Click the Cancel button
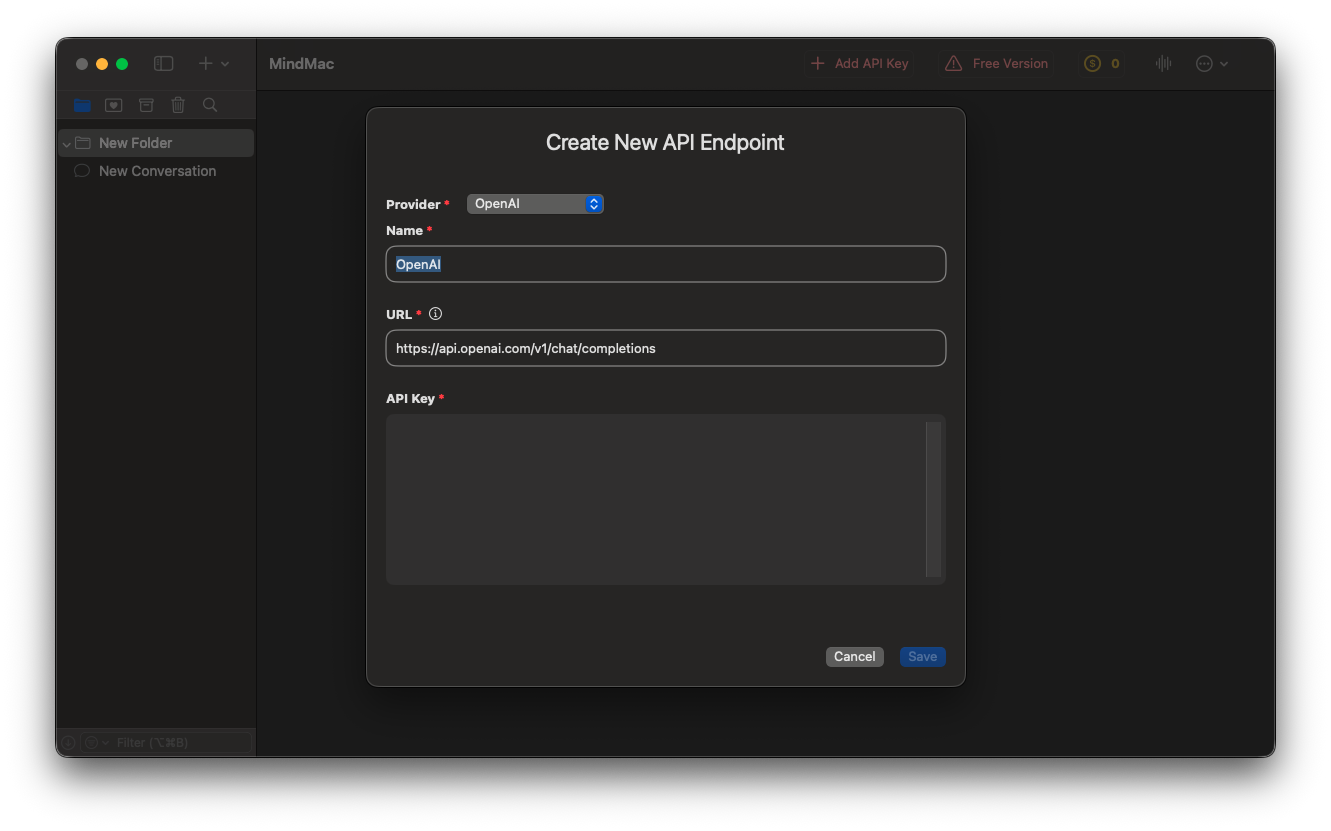Screen dimensions: 1331x831 click(x=855, y=657)
